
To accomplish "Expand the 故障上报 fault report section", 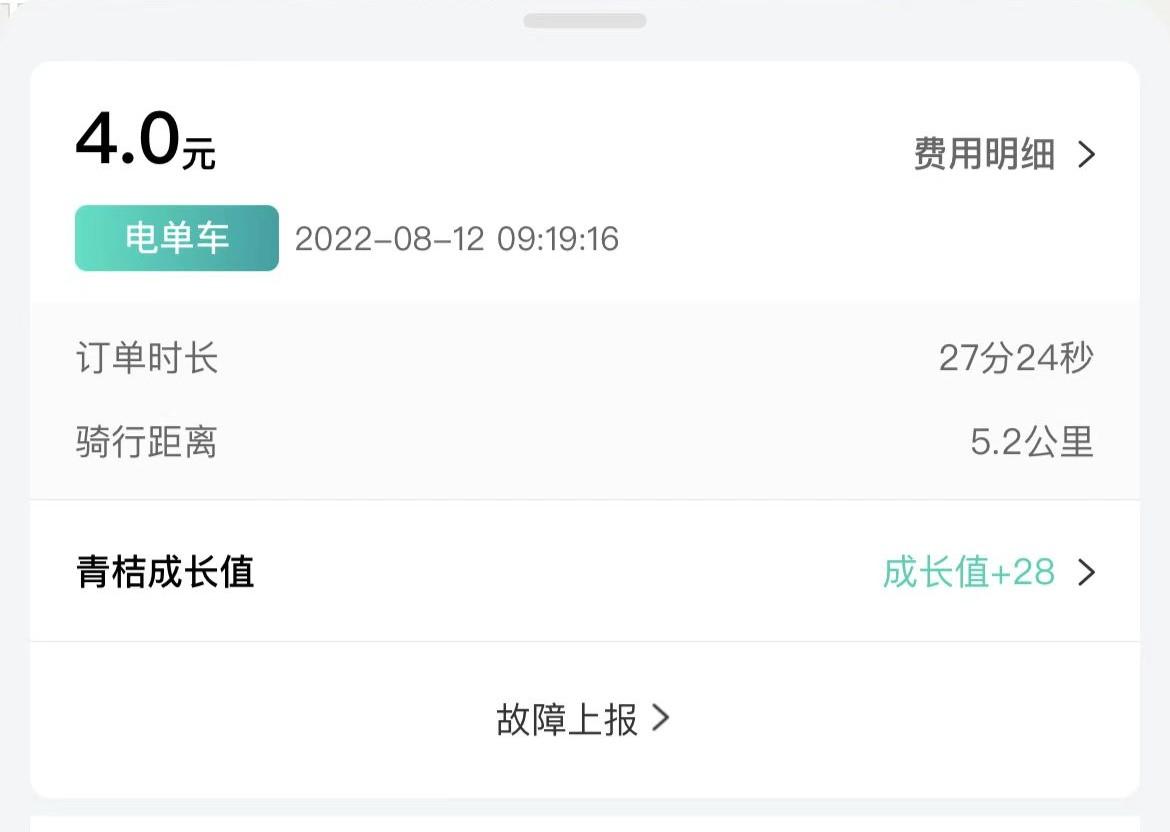I will [x=585, y=719].
